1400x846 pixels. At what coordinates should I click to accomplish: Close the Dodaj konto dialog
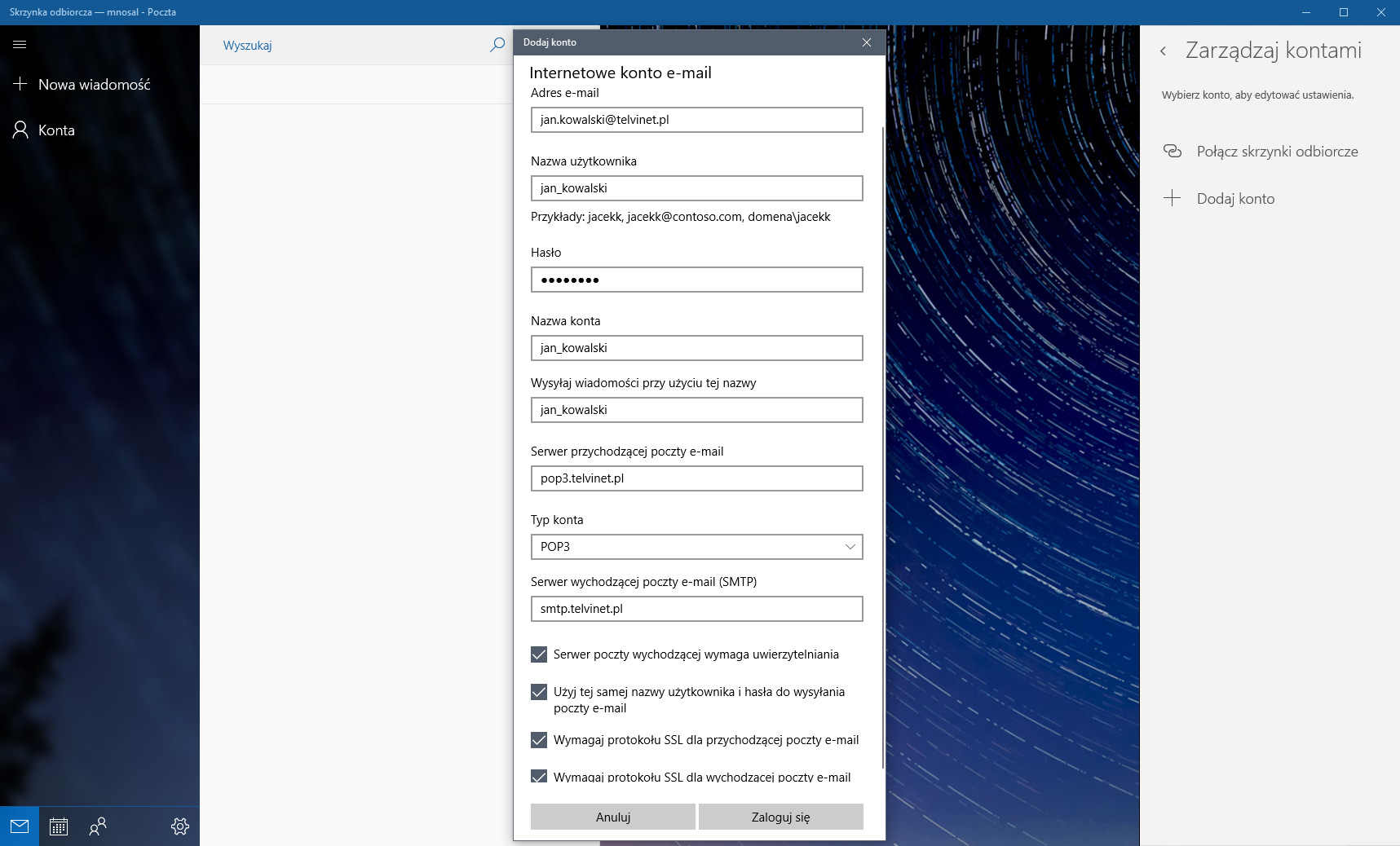point(867,42)
